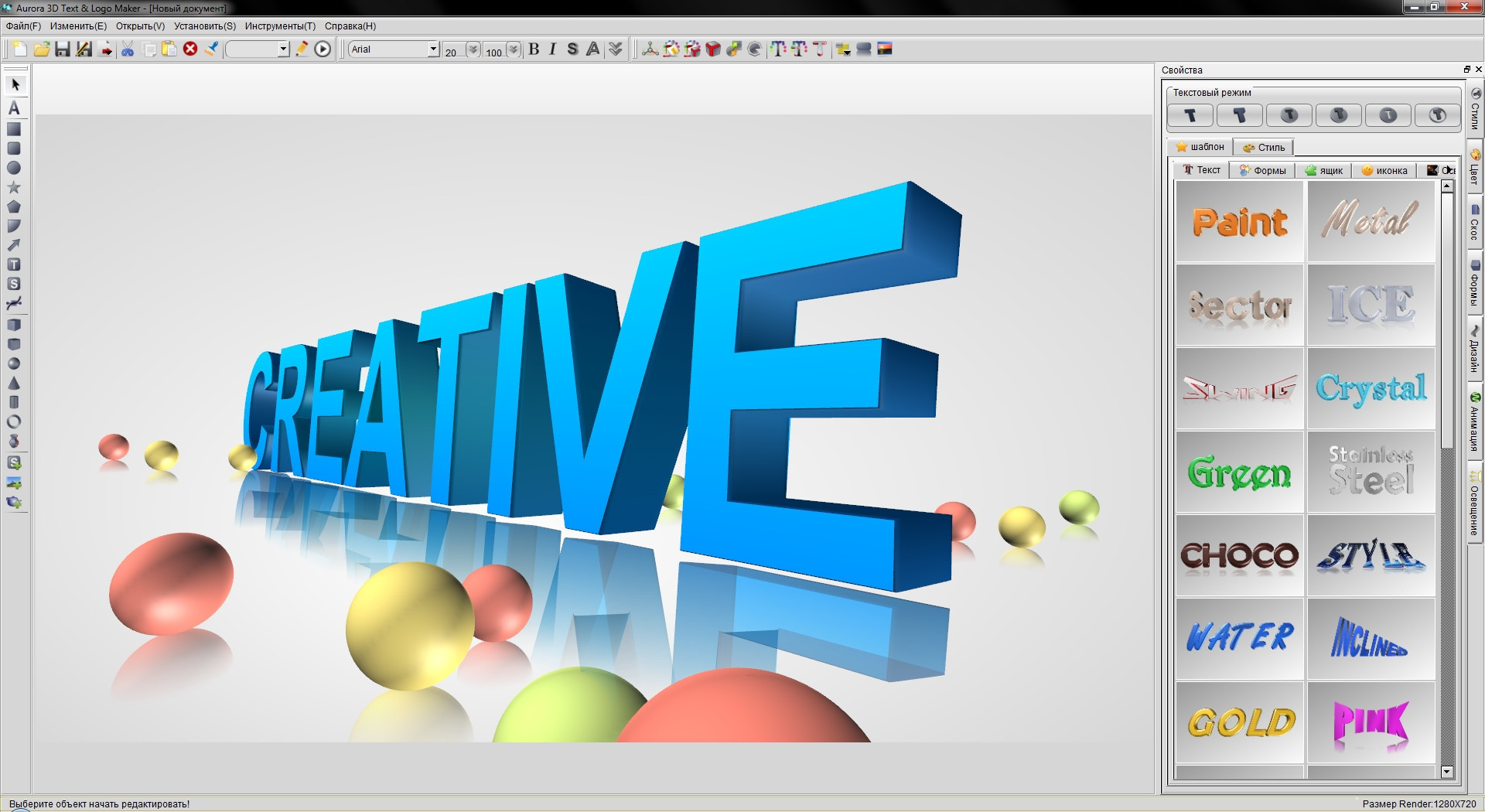Select the pentagon shape tool
This screenshot has height=812, width=1485.
pyautogui.click(x=14, y=206)
